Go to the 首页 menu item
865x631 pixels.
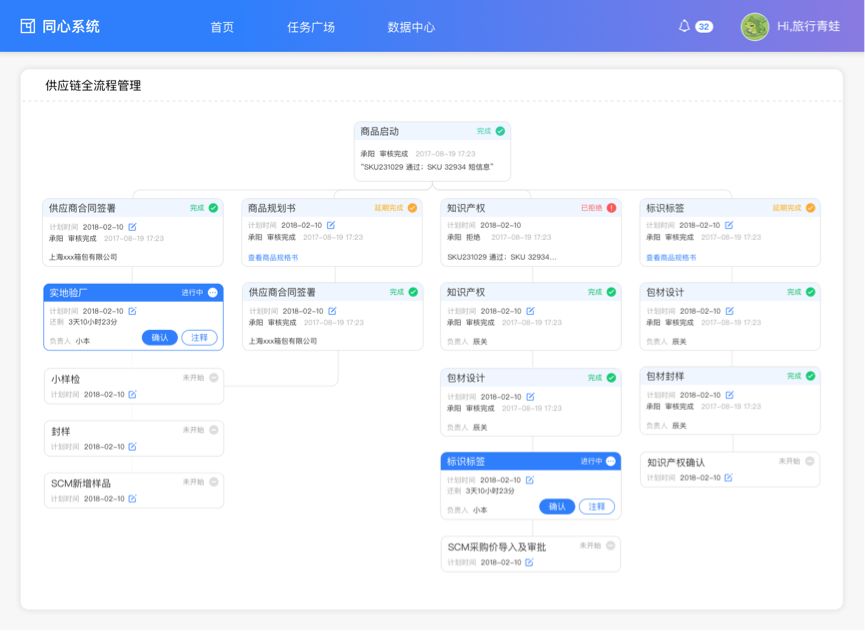click(222, 27)
